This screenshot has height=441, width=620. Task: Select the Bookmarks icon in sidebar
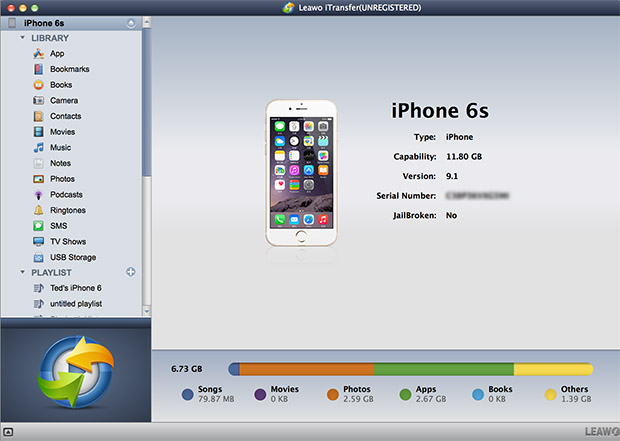[38, 69]
